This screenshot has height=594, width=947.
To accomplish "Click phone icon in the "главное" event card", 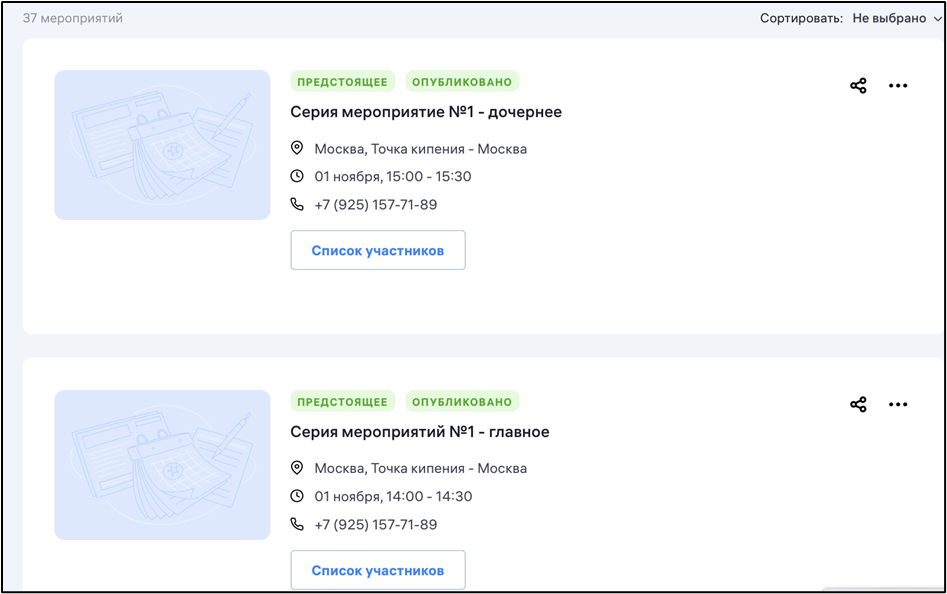I will (297, 524).
